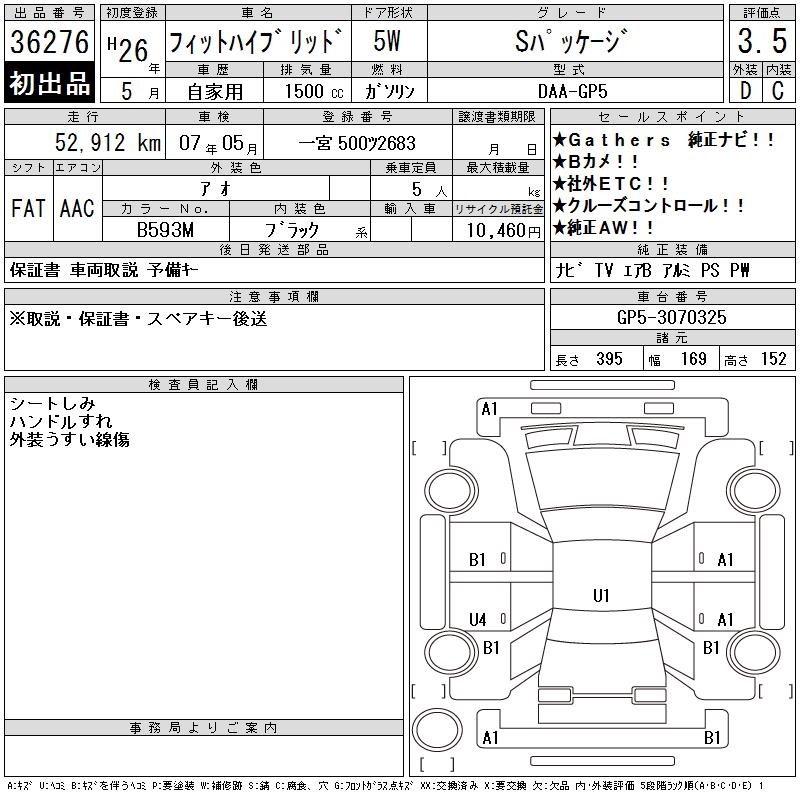800x800 pixels.
Task: Select 事務局よりご案内 section header
Action: [203, 728]
